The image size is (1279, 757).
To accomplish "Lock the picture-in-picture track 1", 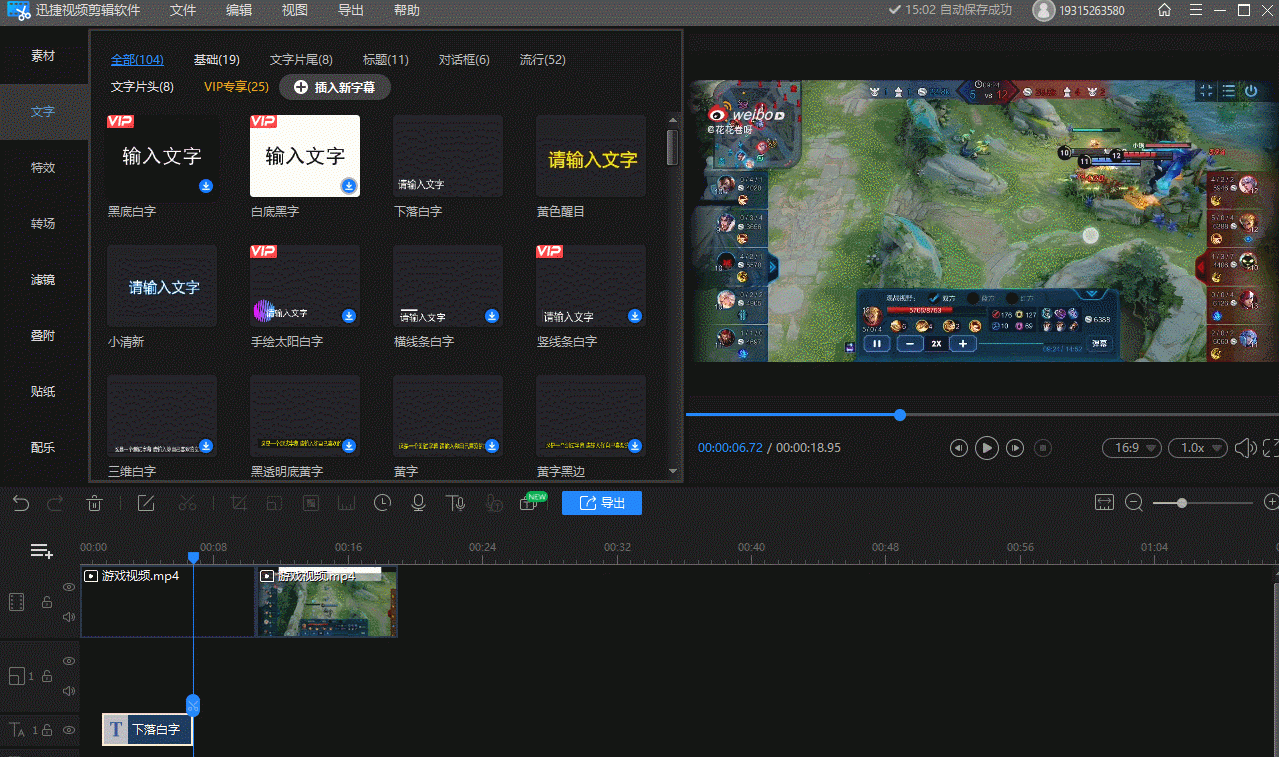I will coord(46,677).
